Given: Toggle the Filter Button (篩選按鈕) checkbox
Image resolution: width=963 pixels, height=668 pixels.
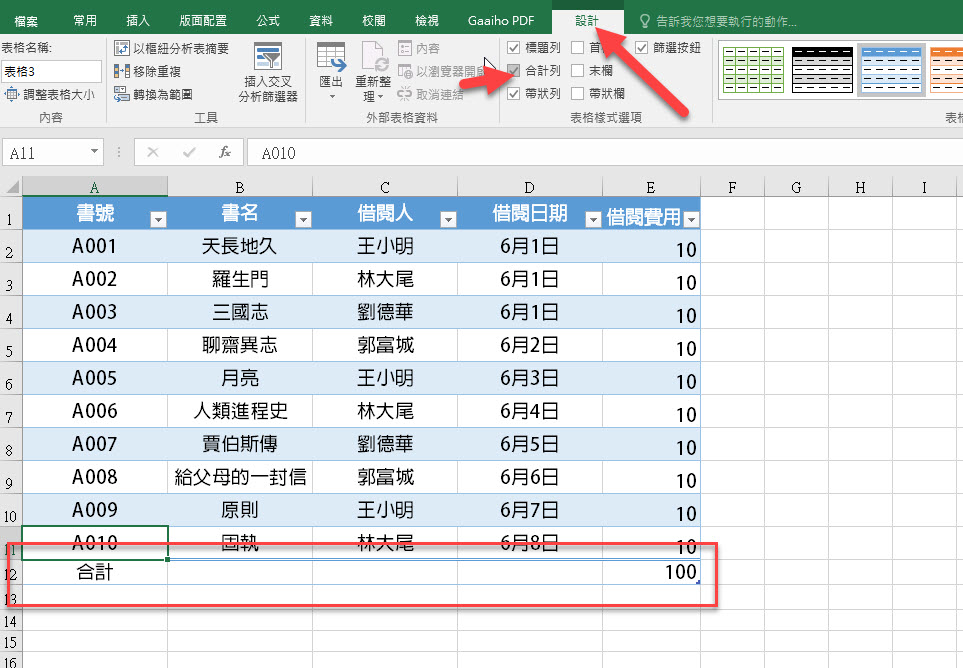Looking at the screenshot, I should click(x=642, y=48).
